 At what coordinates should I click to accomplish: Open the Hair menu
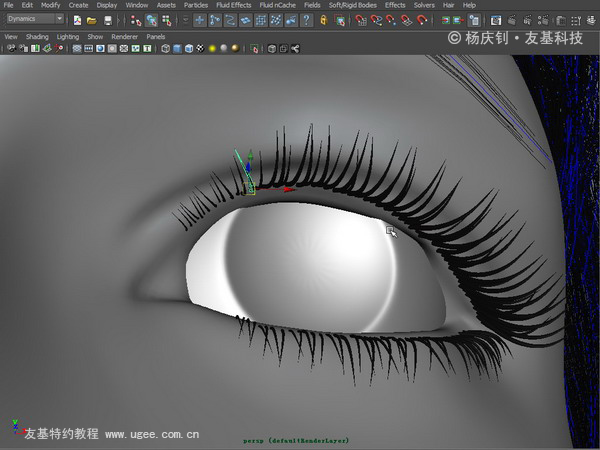[448, 5]
